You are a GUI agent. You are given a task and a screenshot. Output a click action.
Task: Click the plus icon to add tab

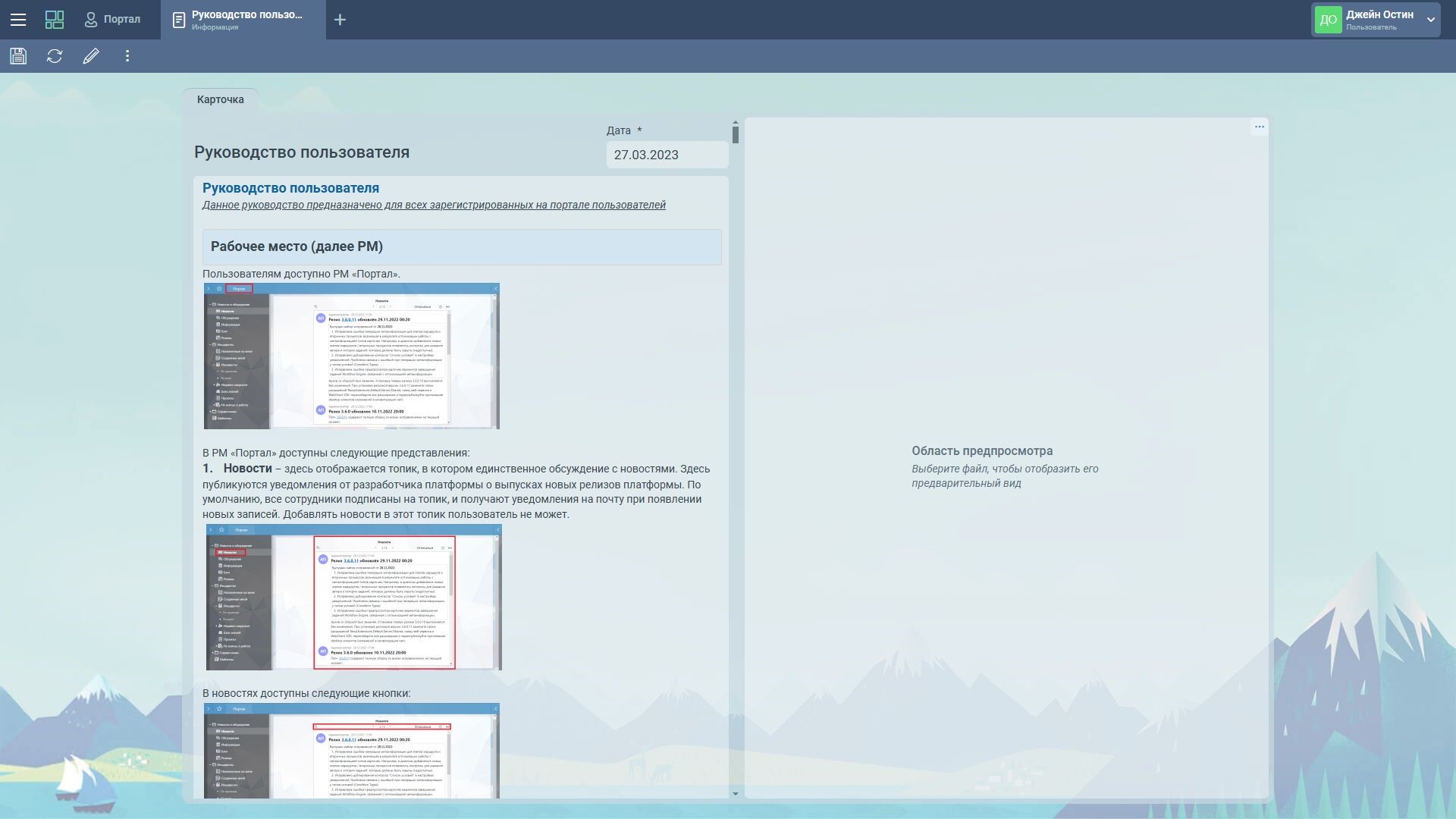pos(340,20)
